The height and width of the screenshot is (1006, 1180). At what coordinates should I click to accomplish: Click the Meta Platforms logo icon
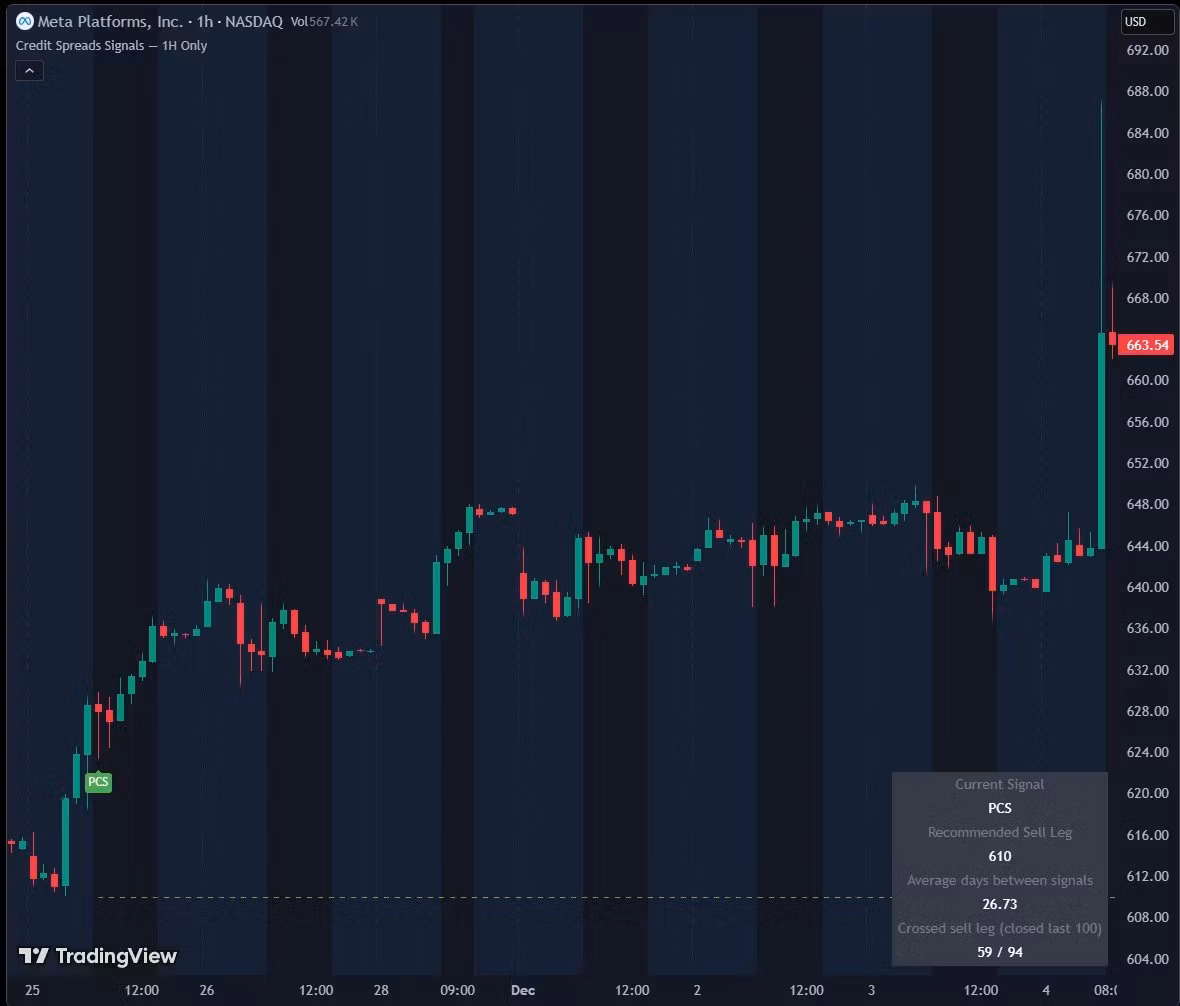(x=25, y=21)
